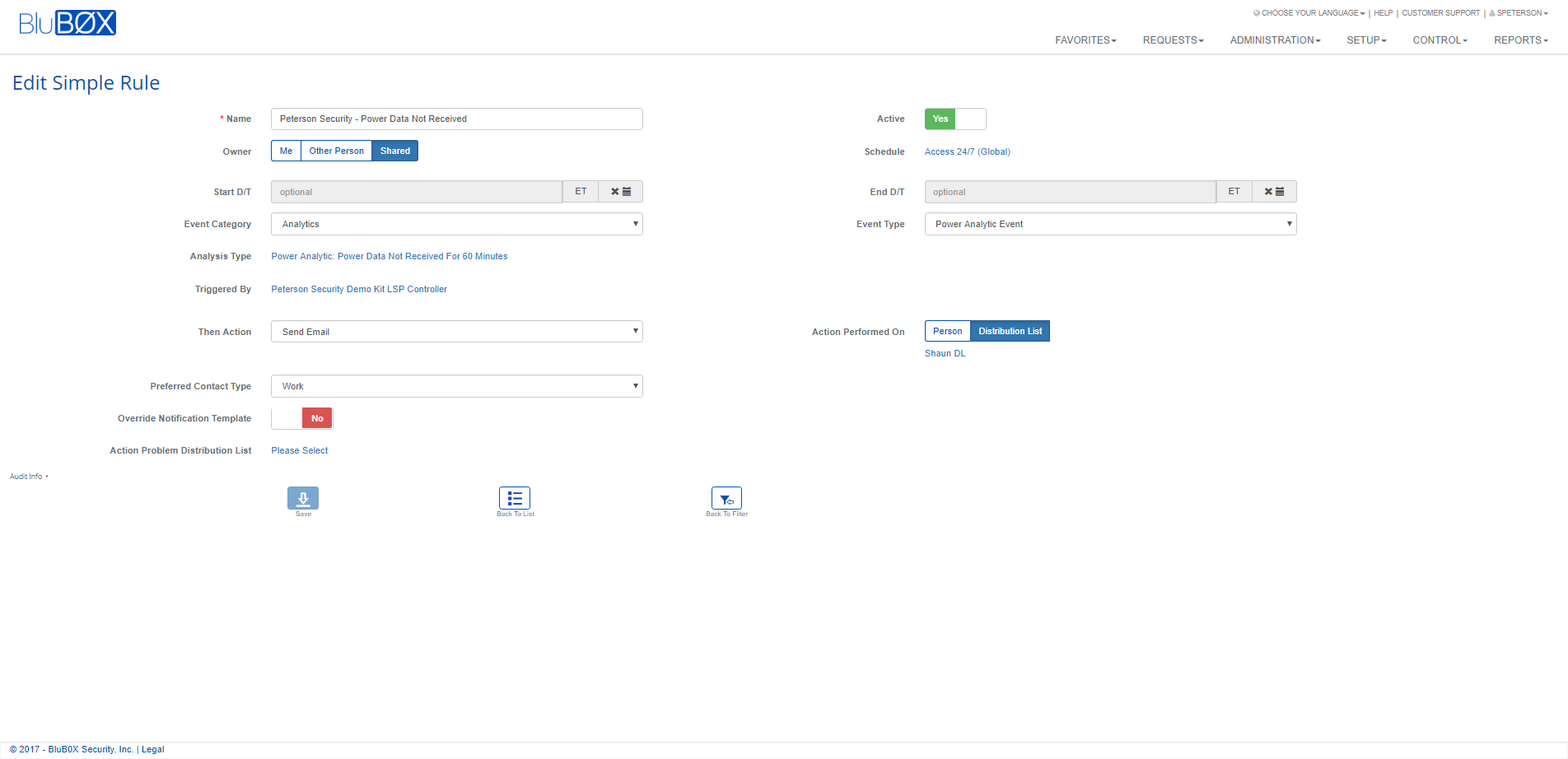Click the SPETERSON user account icon
Viewport: 1568px width, 759px height.
pos(1492,13)
